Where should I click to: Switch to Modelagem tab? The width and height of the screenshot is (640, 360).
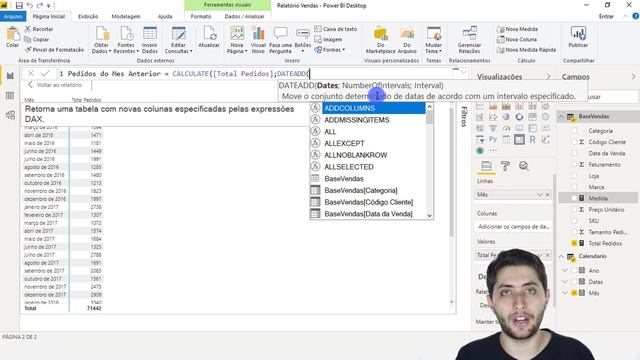[x=126, y=16]
